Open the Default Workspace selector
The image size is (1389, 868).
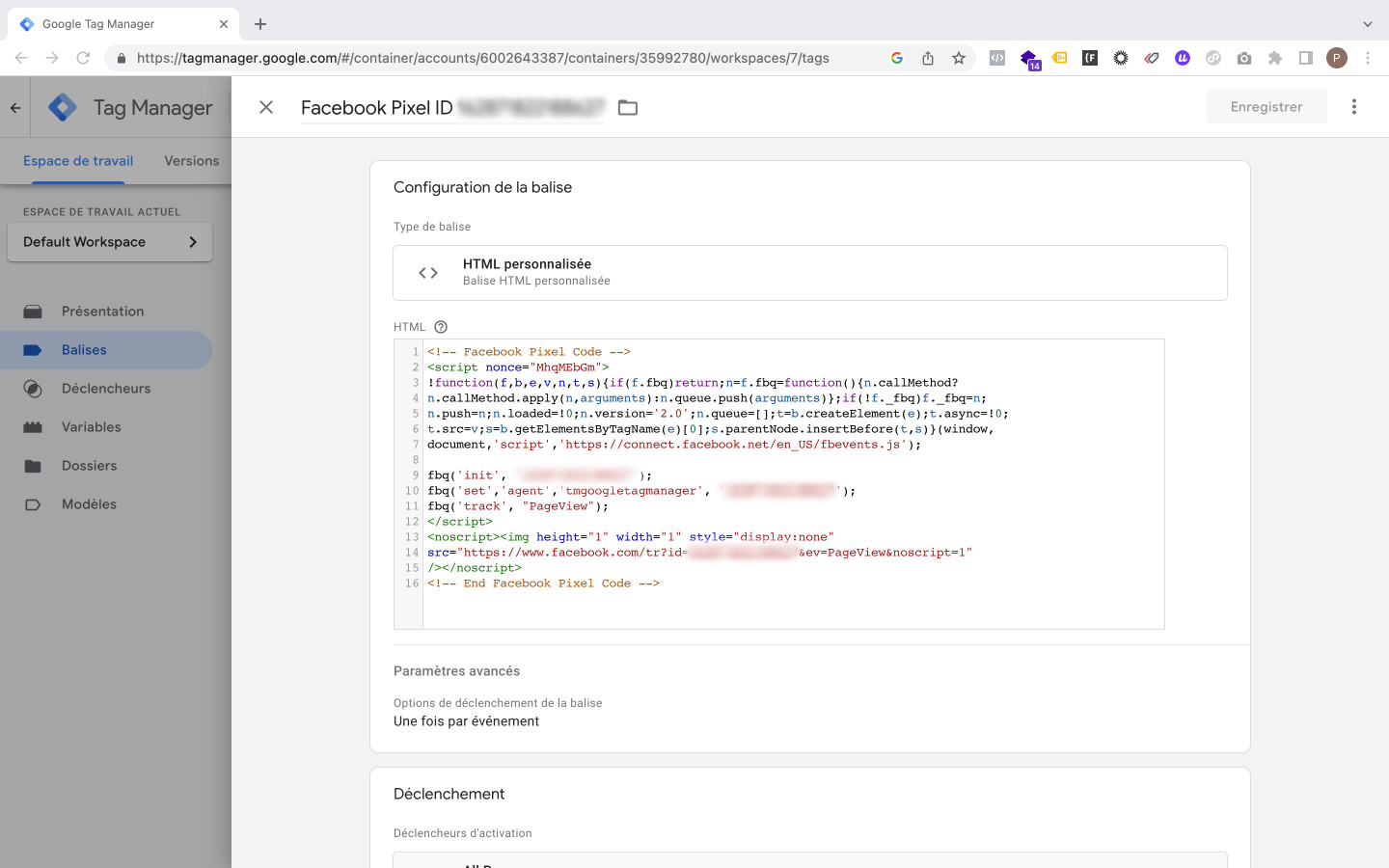(x=110, y=242)
